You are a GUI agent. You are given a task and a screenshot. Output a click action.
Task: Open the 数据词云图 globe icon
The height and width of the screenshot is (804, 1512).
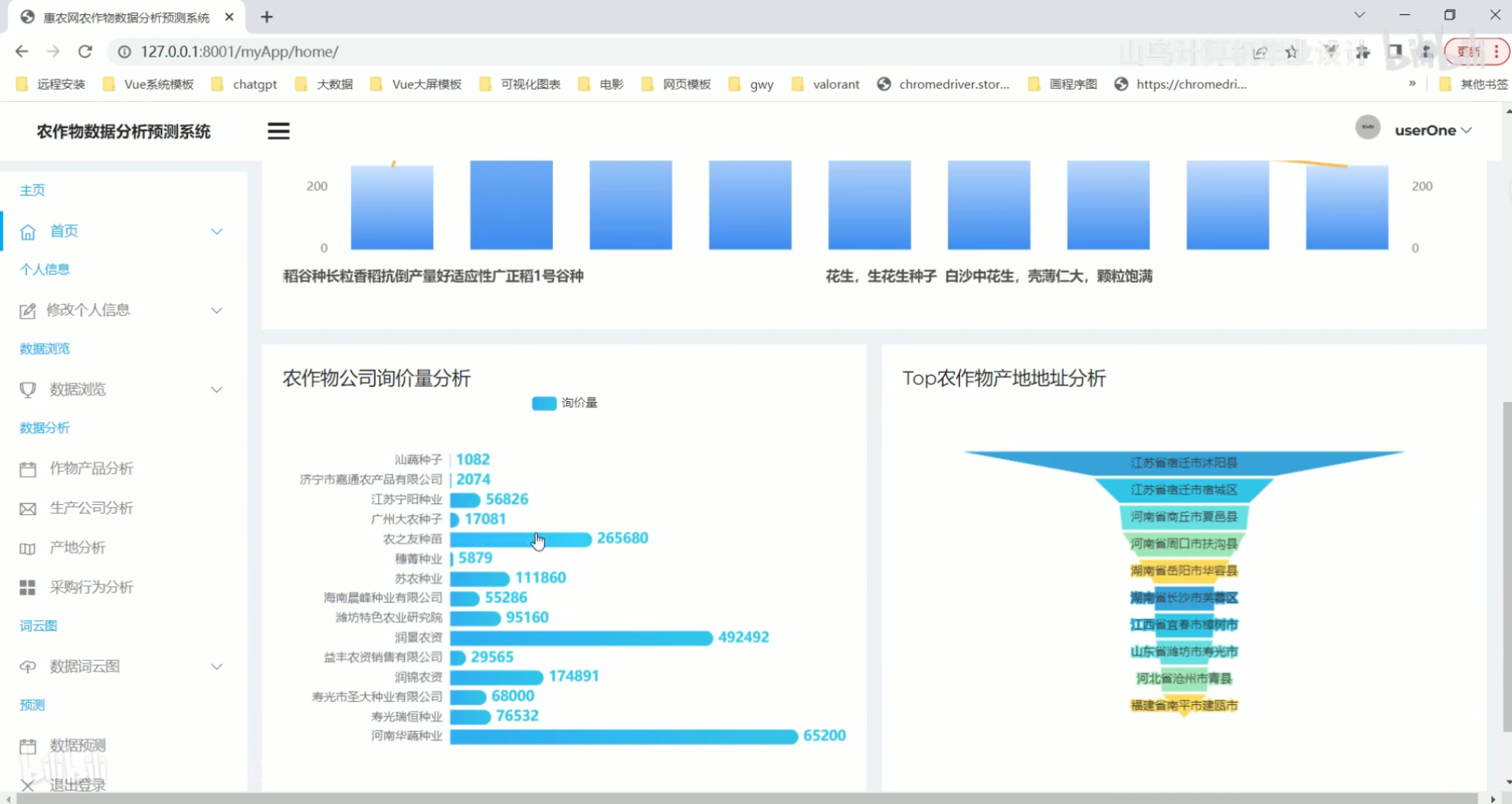coord(28,666)
